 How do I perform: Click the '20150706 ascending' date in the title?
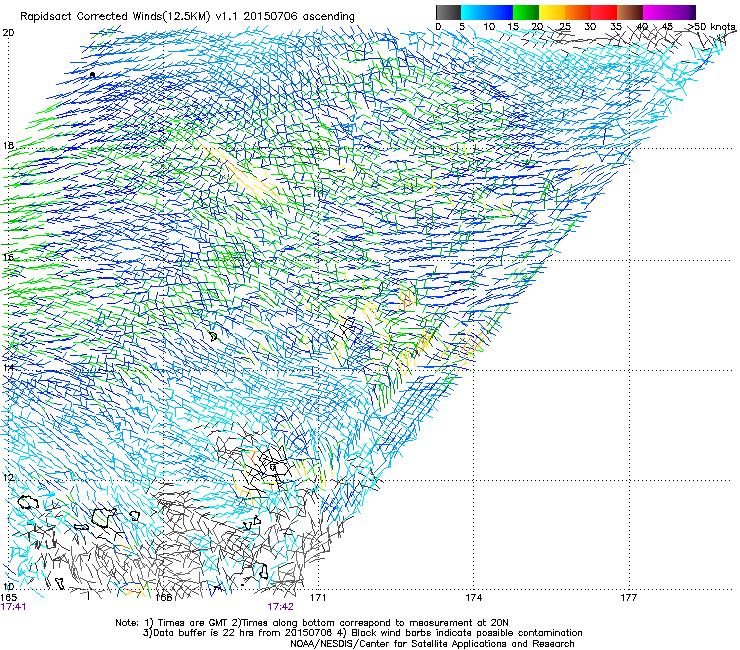click(x=299, y=17)
